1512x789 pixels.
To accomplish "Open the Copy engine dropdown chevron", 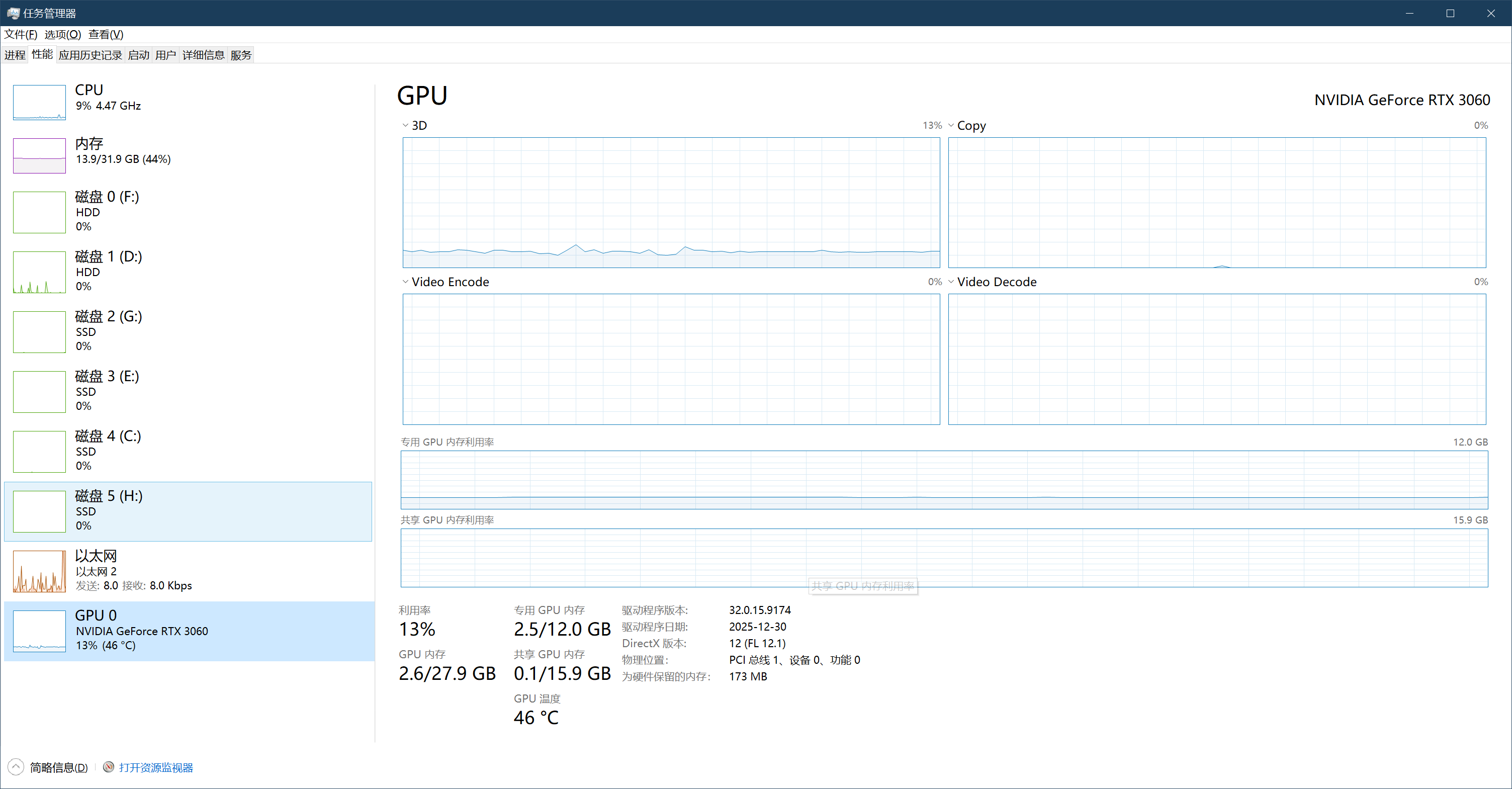I will [x=951, y=126].
